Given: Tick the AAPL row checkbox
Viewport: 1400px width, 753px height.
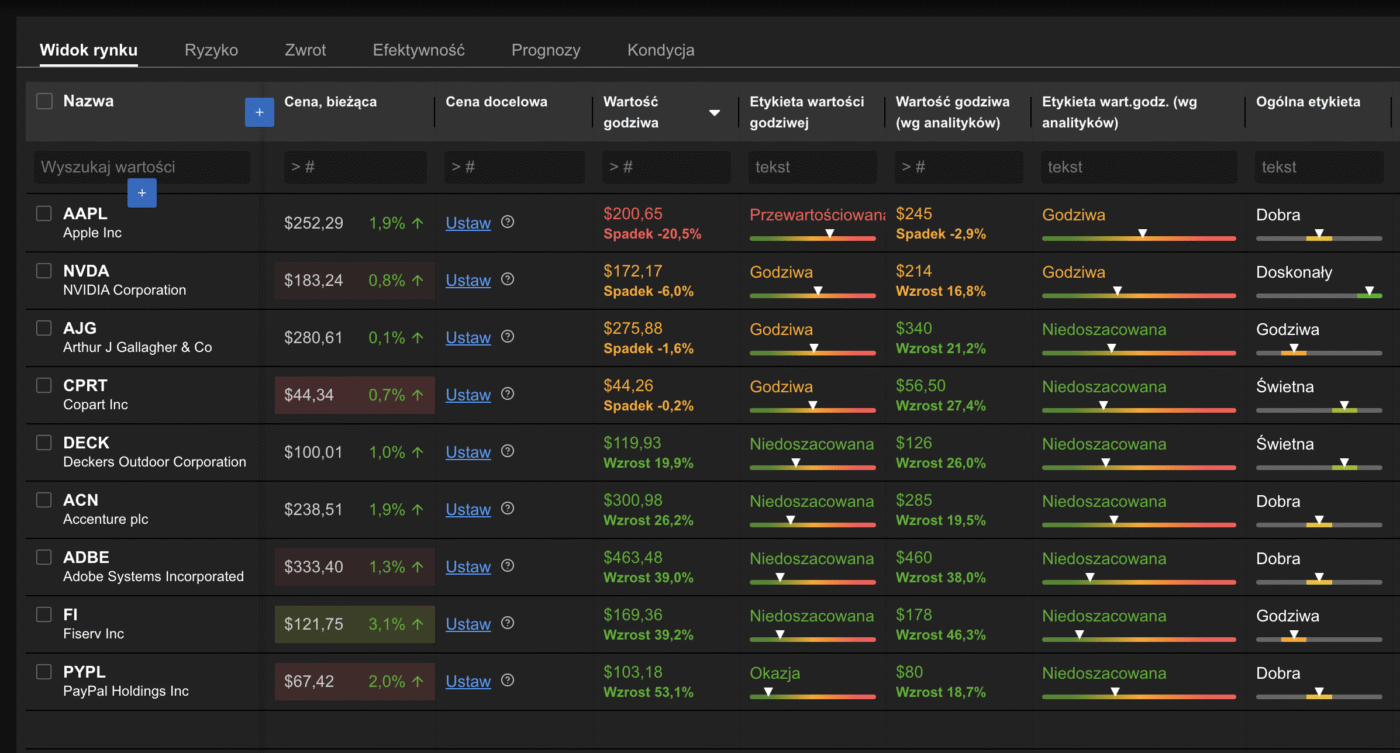Looking at the screenshot, I should (x=44, y=213).
